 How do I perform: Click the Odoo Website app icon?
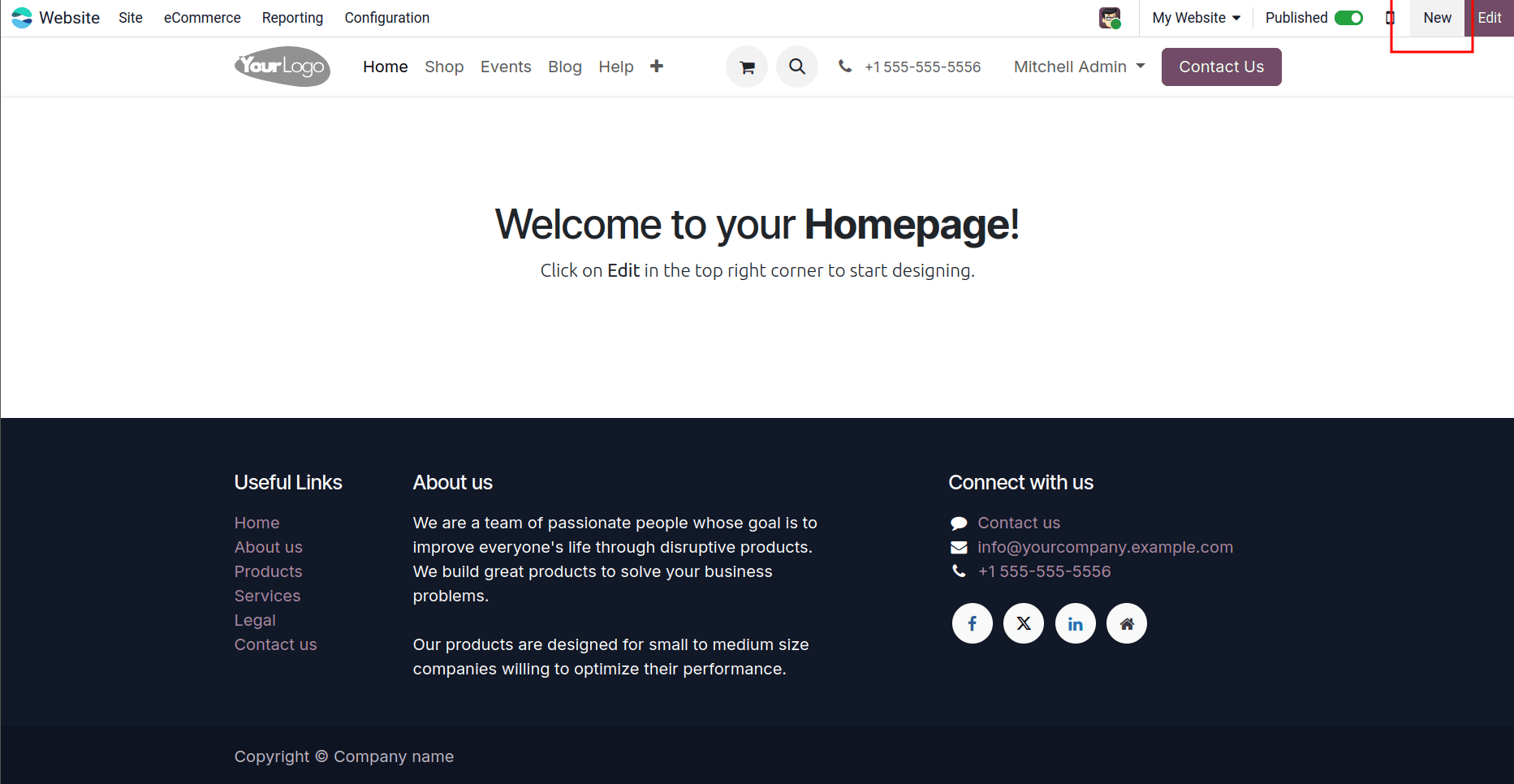(x=20, y=17)
